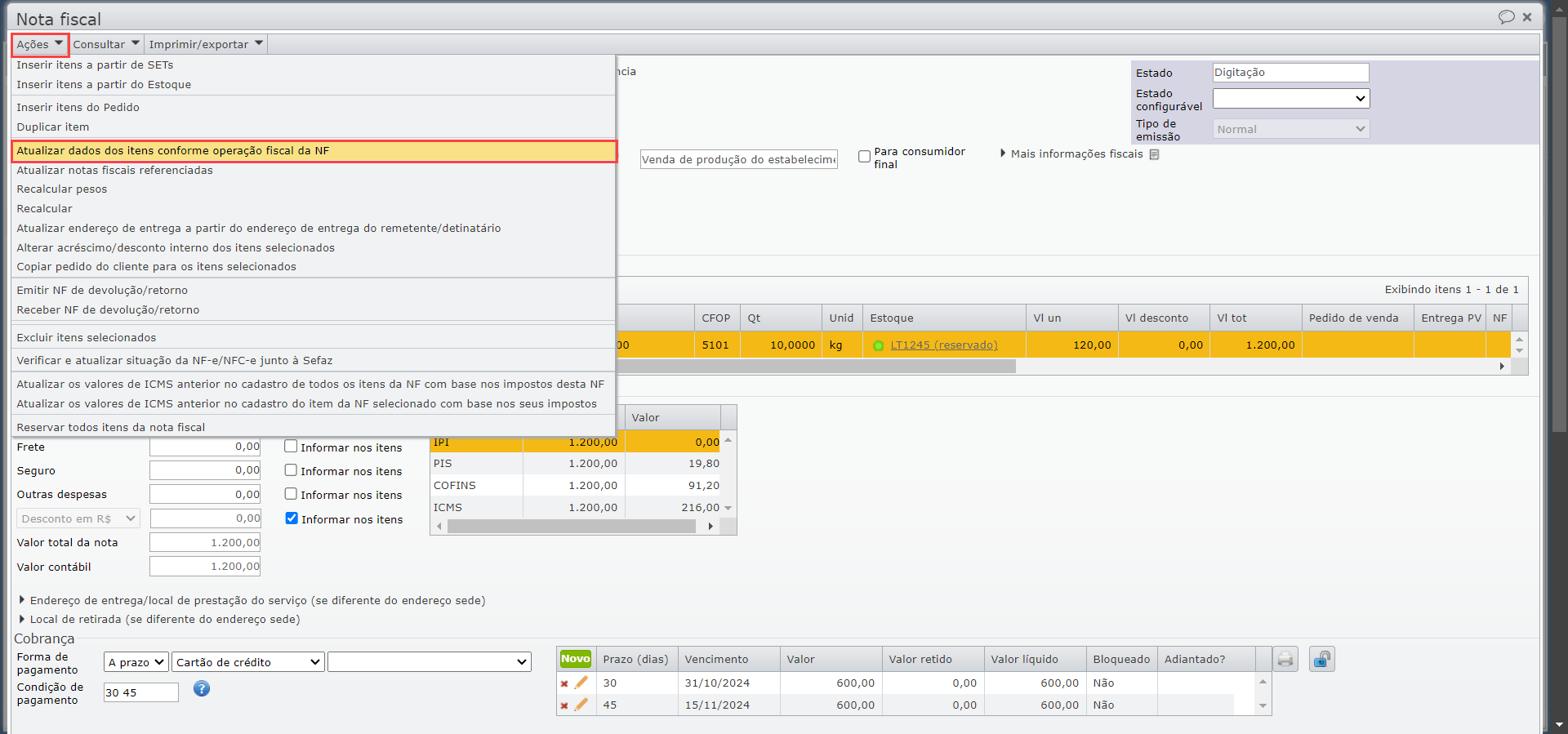Close the Nota fiscal window
Viewport: 1568px width, 734px height.
1527,17
